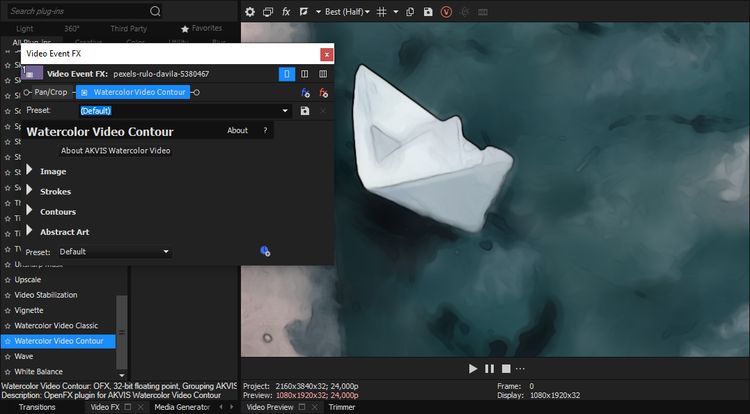The width and height of the screenshot is (750, 414).
Task: Expand the Abstract Art parameter group
Action: tap(29, 230)
